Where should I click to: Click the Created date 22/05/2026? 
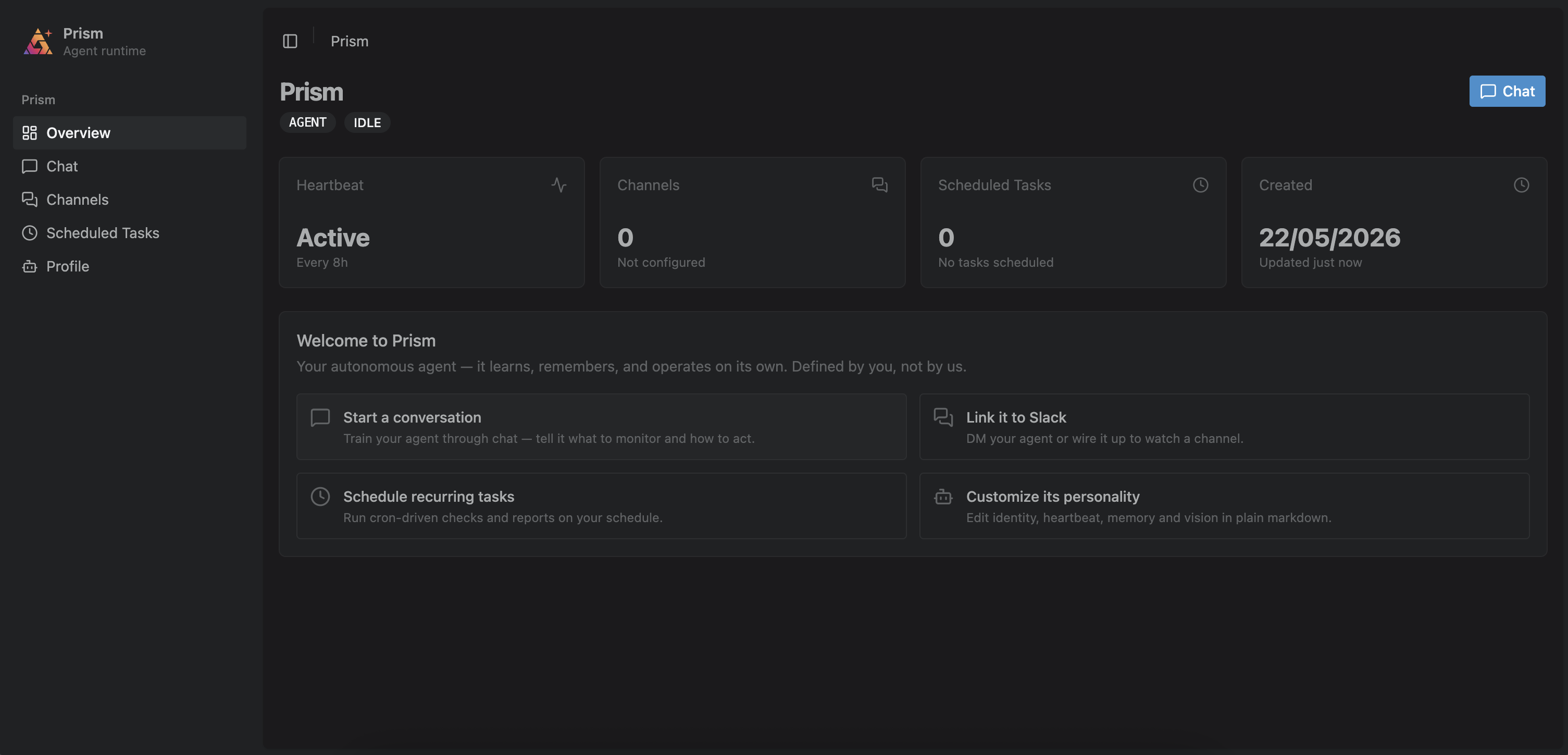1329,238
